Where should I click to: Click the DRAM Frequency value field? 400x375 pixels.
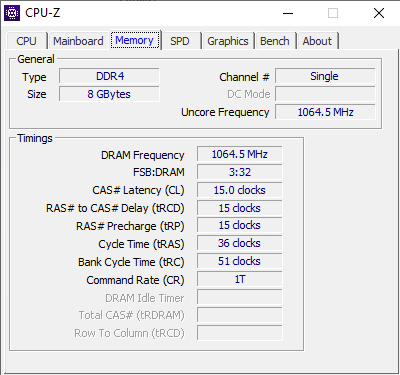pyautogui.click(x=240, y=154)
